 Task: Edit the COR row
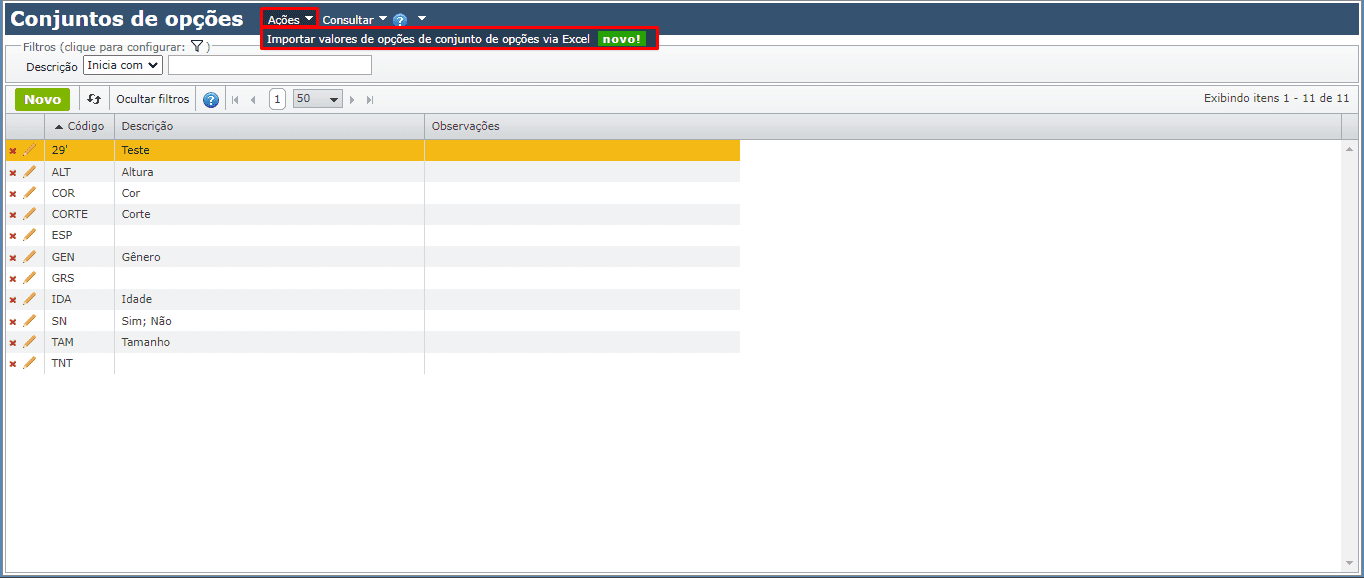(30, 193)
